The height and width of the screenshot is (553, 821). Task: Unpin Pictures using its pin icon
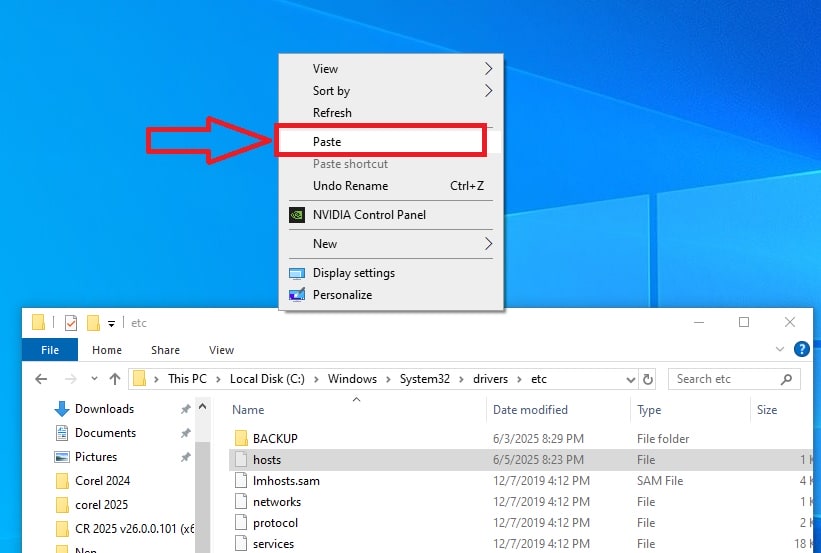click(185, 457)
